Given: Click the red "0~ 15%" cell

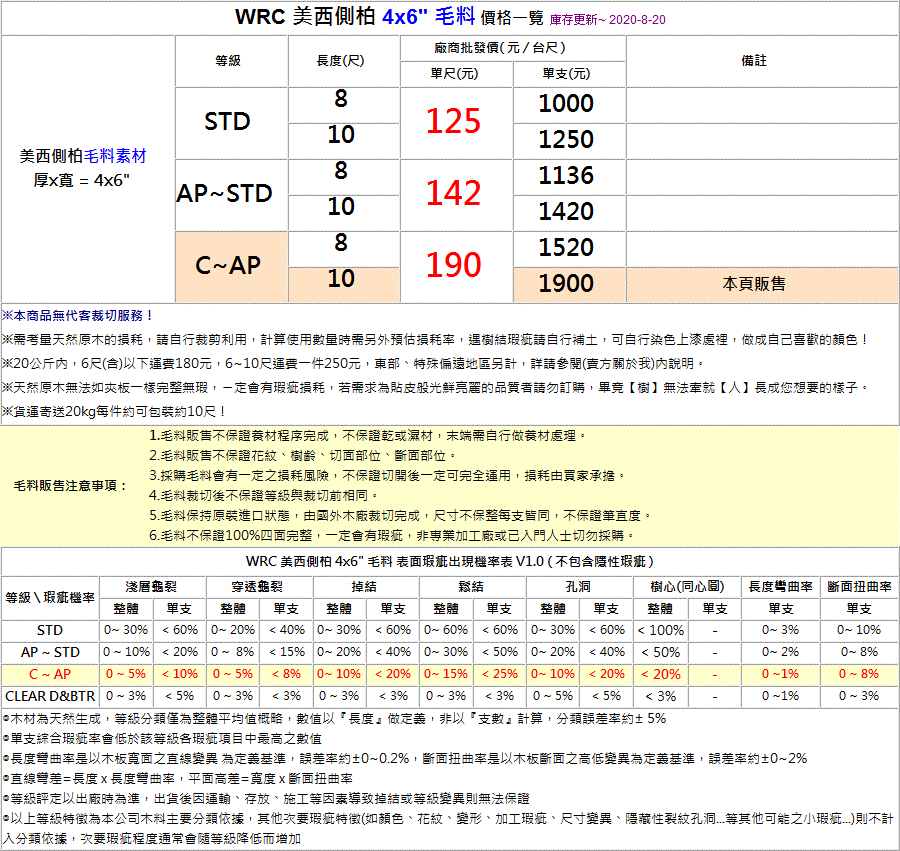Looking at the screenshot, I should coord(446,674).
